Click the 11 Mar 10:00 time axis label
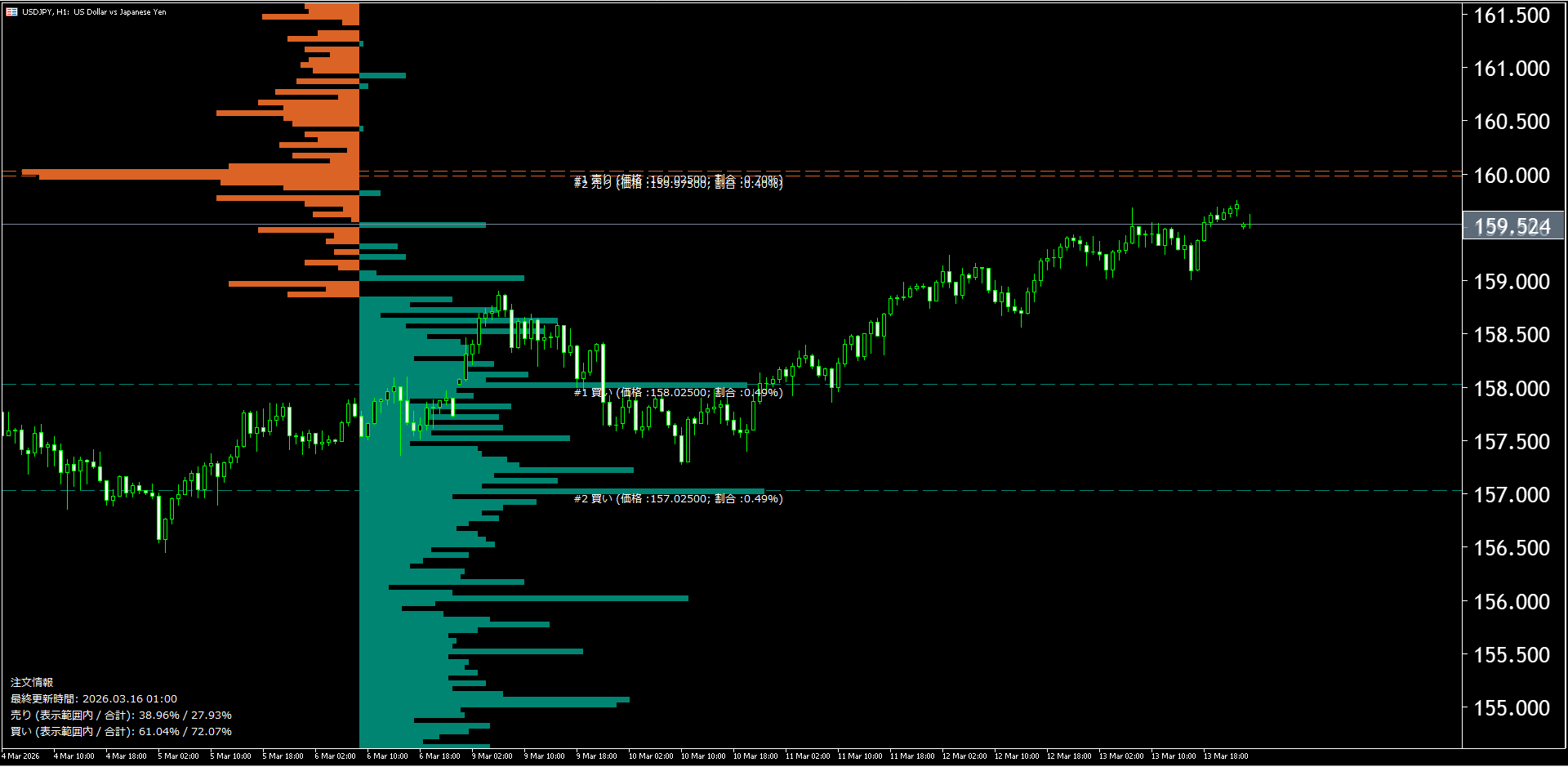Screen dimensions: 1568x767 (x=860, y=756)
